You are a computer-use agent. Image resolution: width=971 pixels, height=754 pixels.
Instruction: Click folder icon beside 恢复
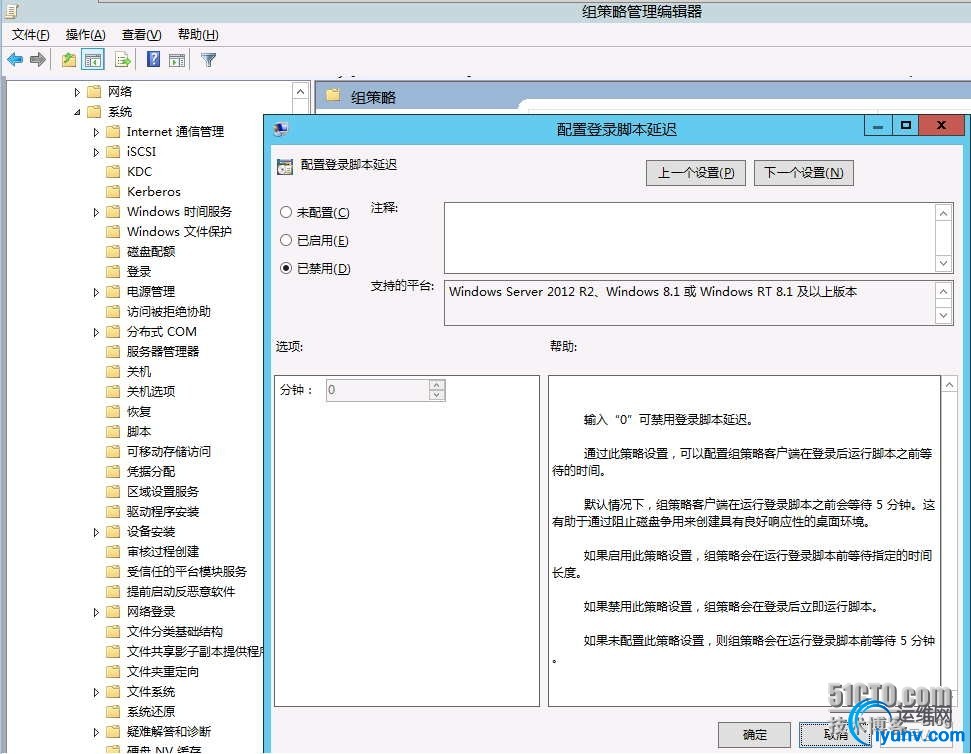[113, 412]
